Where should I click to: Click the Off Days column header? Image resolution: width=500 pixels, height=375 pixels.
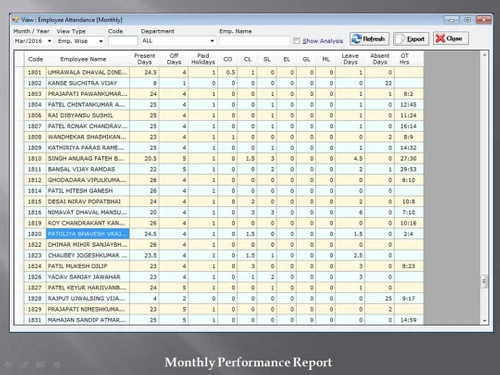[174, 59]
